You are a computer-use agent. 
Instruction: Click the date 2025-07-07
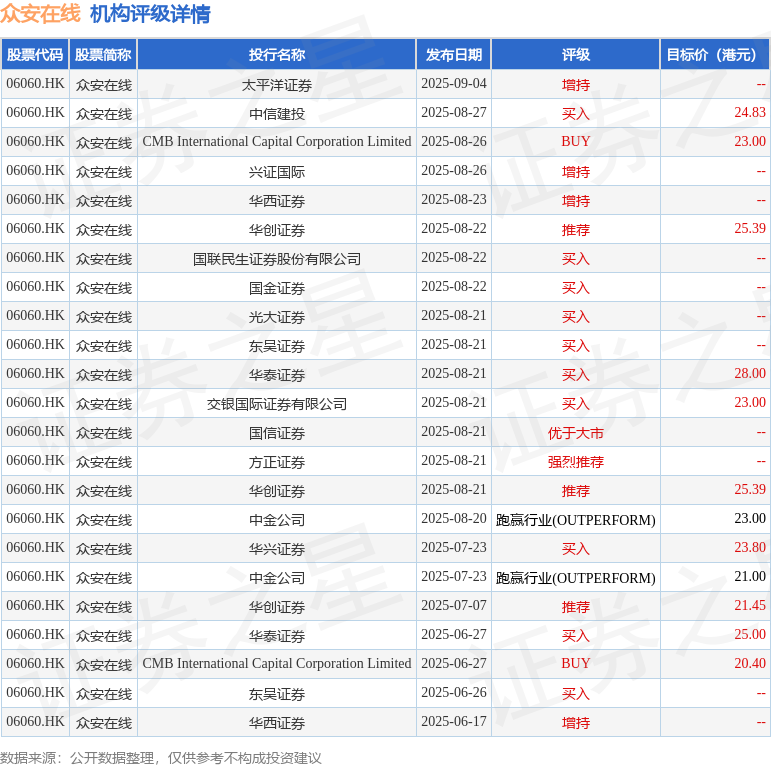[x=454, y=606]
